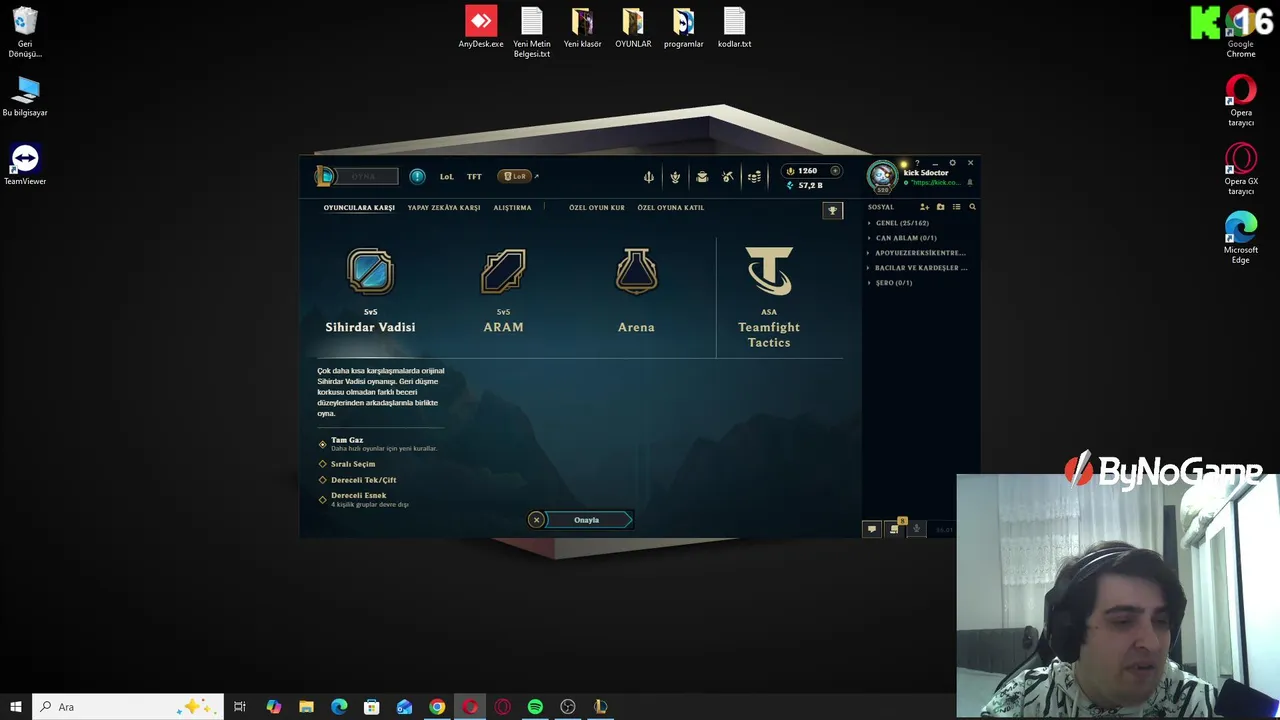Viewport: 1280px width, 720px height.
Task: Open Google Chrome from the taskbar
Action: point(437,707)
